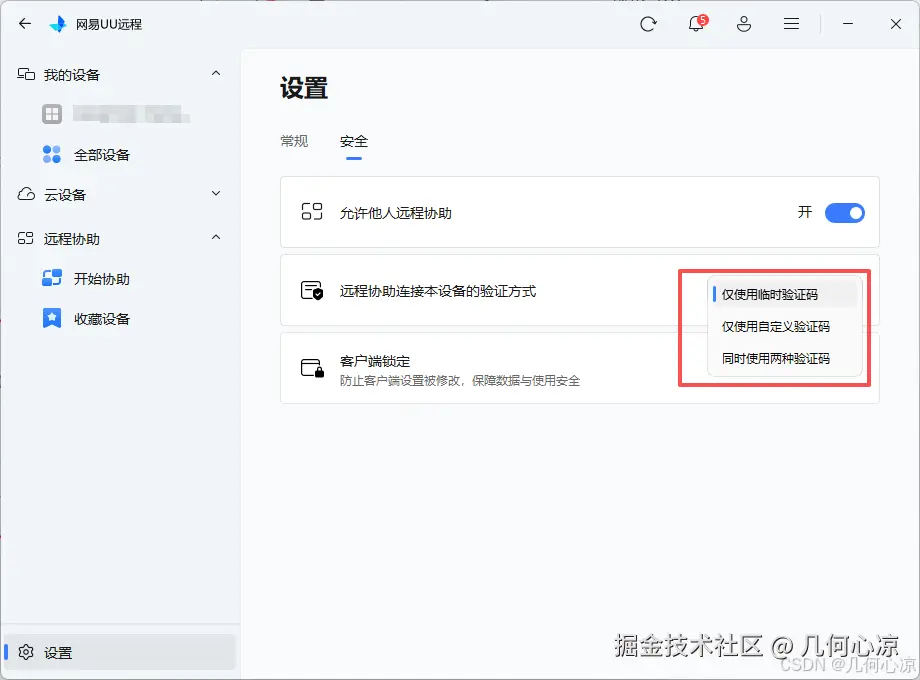Click the 设置 sidebar label
The height and width of the screenshot is (680, 920).
pyautogui.click(x=58, y=652)
